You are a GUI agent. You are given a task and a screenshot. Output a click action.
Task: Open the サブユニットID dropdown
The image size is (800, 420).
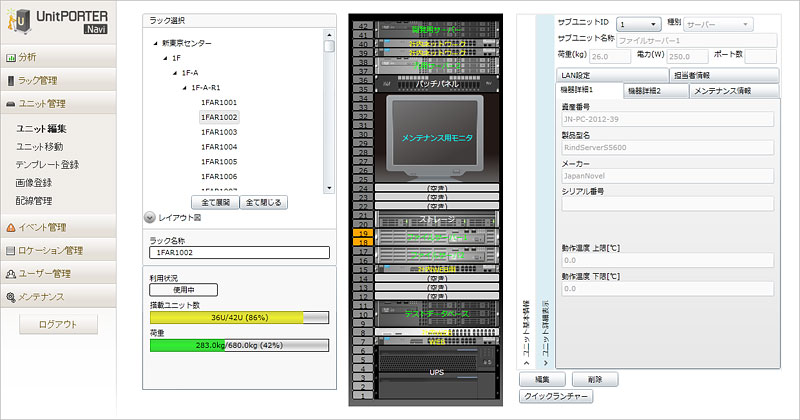(x=639, y=24)
